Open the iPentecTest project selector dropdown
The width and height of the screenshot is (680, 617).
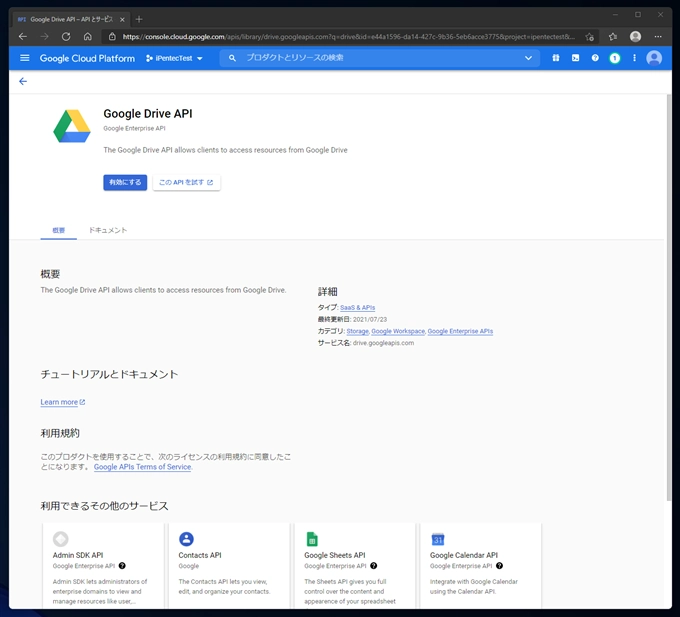click(x=174, y=58)
